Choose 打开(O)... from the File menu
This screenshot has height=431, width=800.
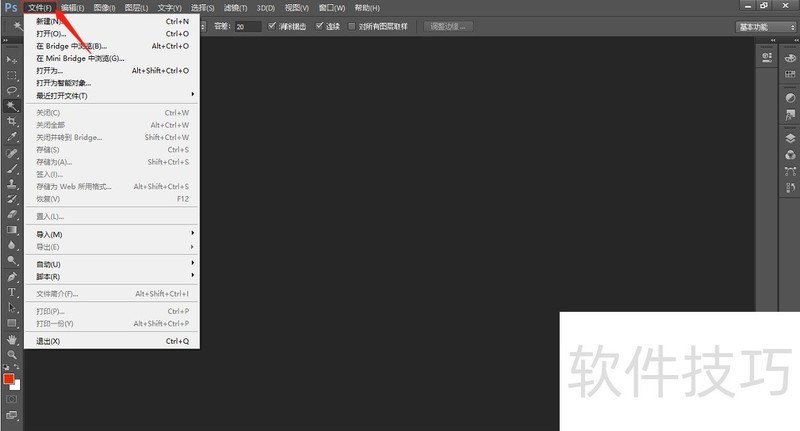111,33
